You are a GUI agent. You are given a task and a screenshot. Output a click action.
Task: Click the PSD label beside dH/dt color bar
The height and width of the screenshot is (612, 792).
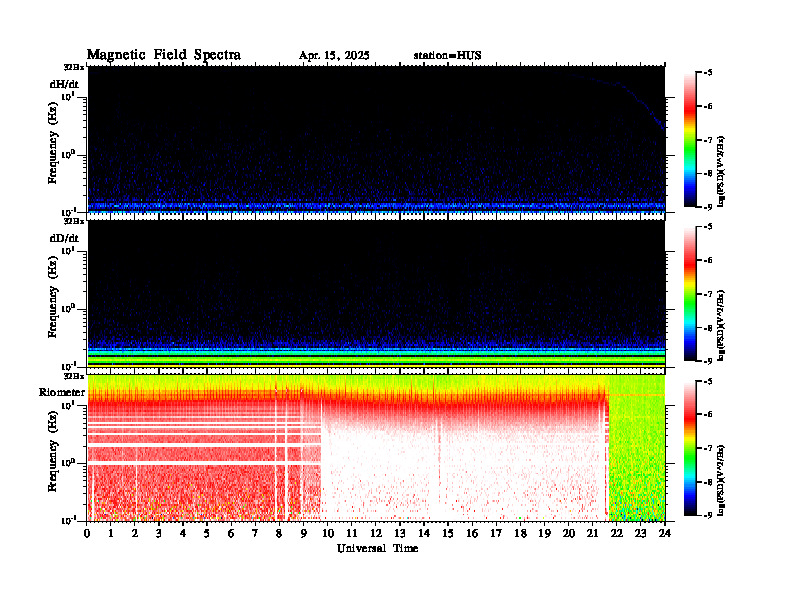coord(721,171)
